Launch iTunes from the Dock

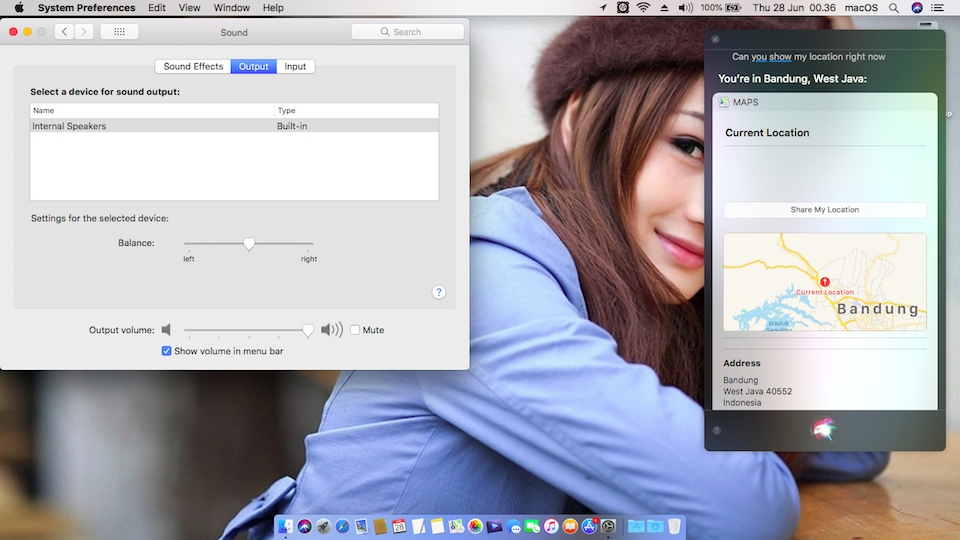tap(551, 526)
